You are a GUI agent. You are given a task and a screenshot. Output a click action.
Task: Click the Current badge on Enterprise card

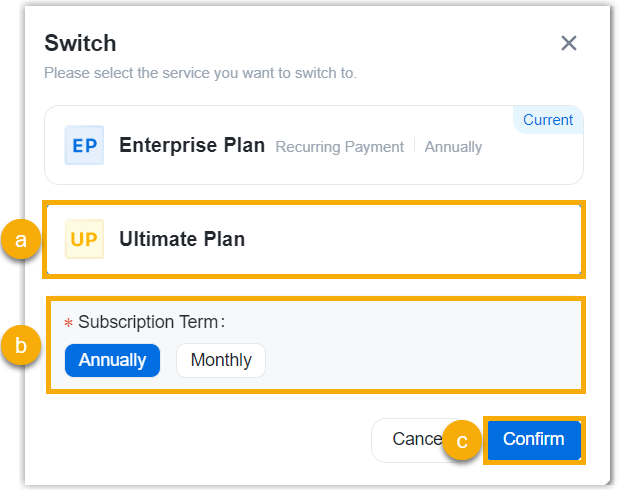(548, 120)
